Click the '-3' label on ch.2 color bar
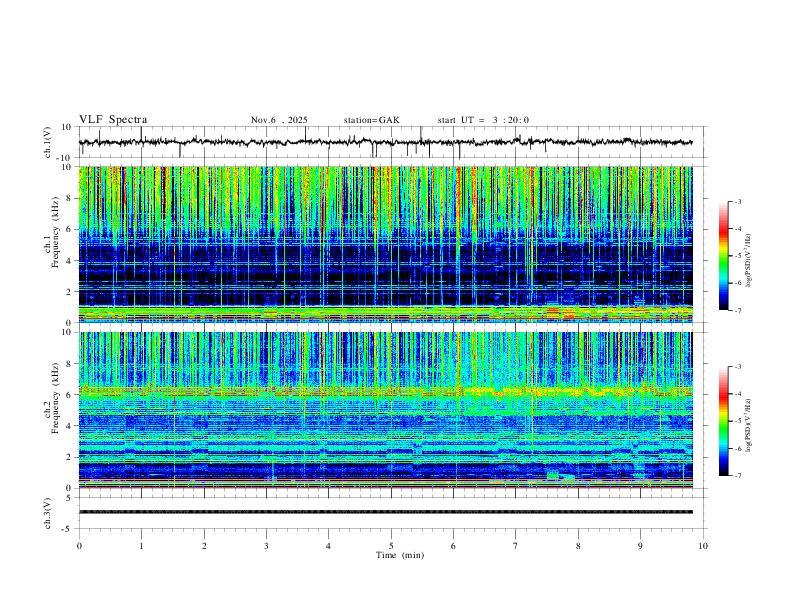 point(738,367)
